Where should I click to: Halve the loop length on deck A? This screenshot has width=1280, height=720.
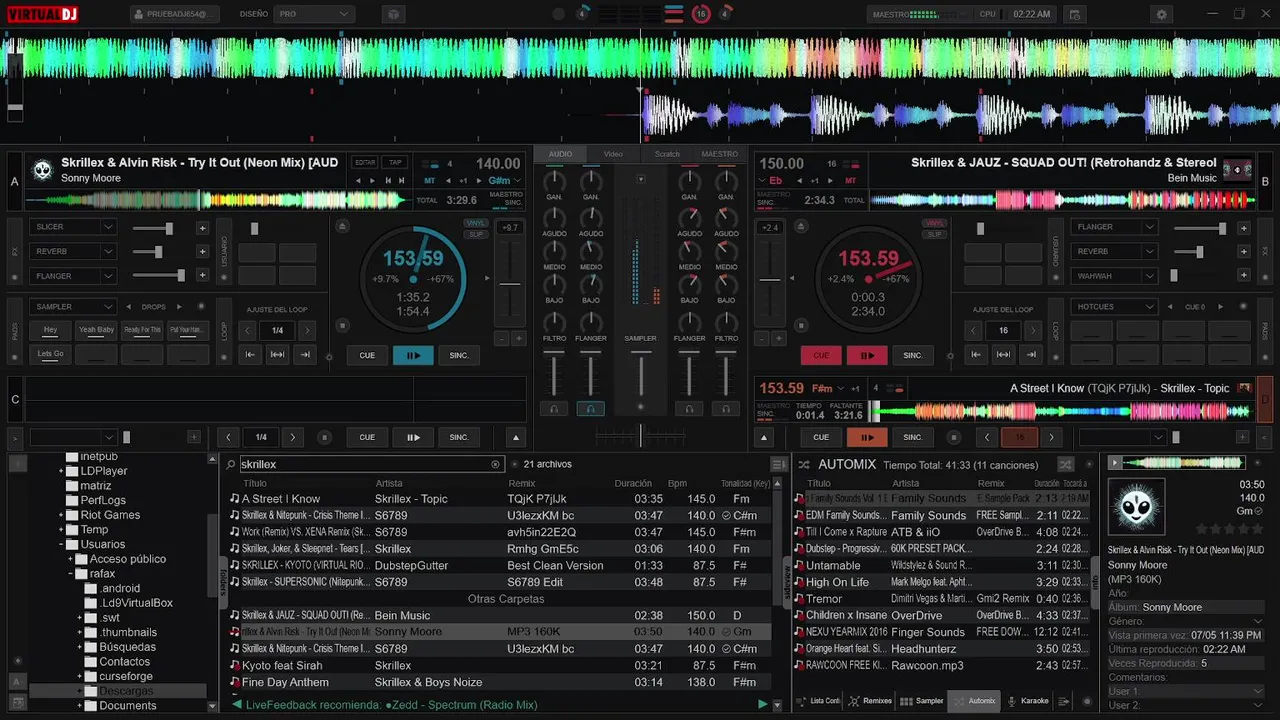coord(249,330)
